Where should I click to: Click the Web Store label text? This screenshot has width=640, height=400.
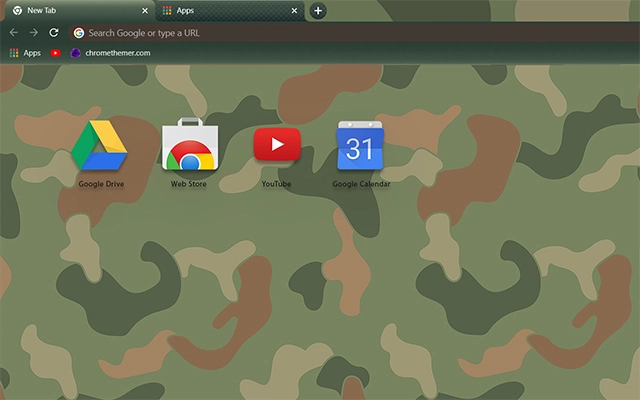coord(189,184)
